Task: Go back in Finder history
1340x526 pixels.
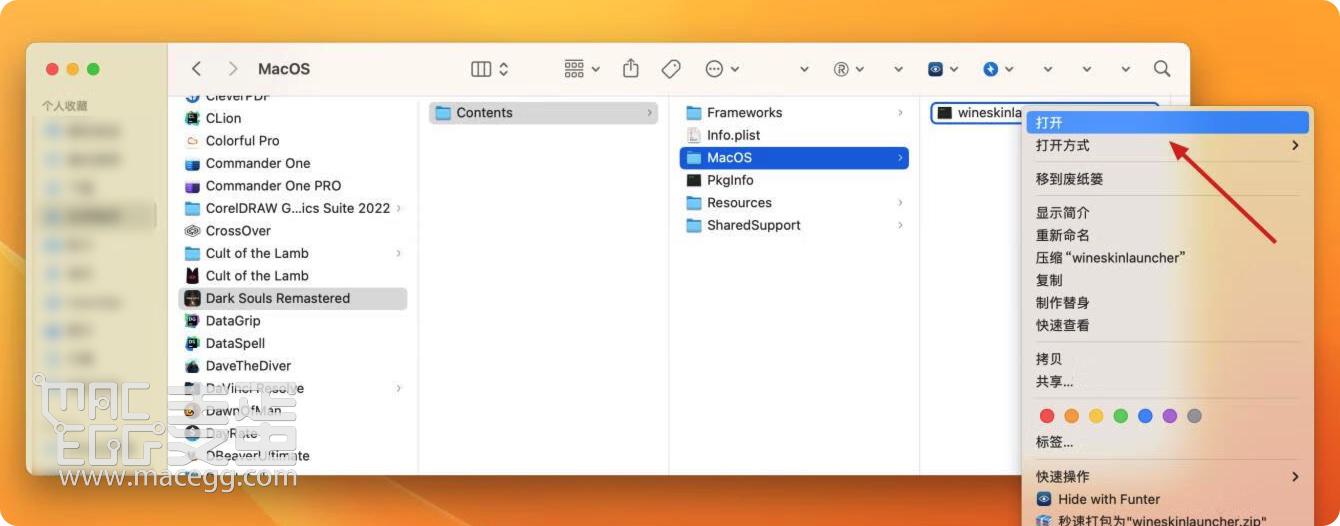Action: [197, 69]
